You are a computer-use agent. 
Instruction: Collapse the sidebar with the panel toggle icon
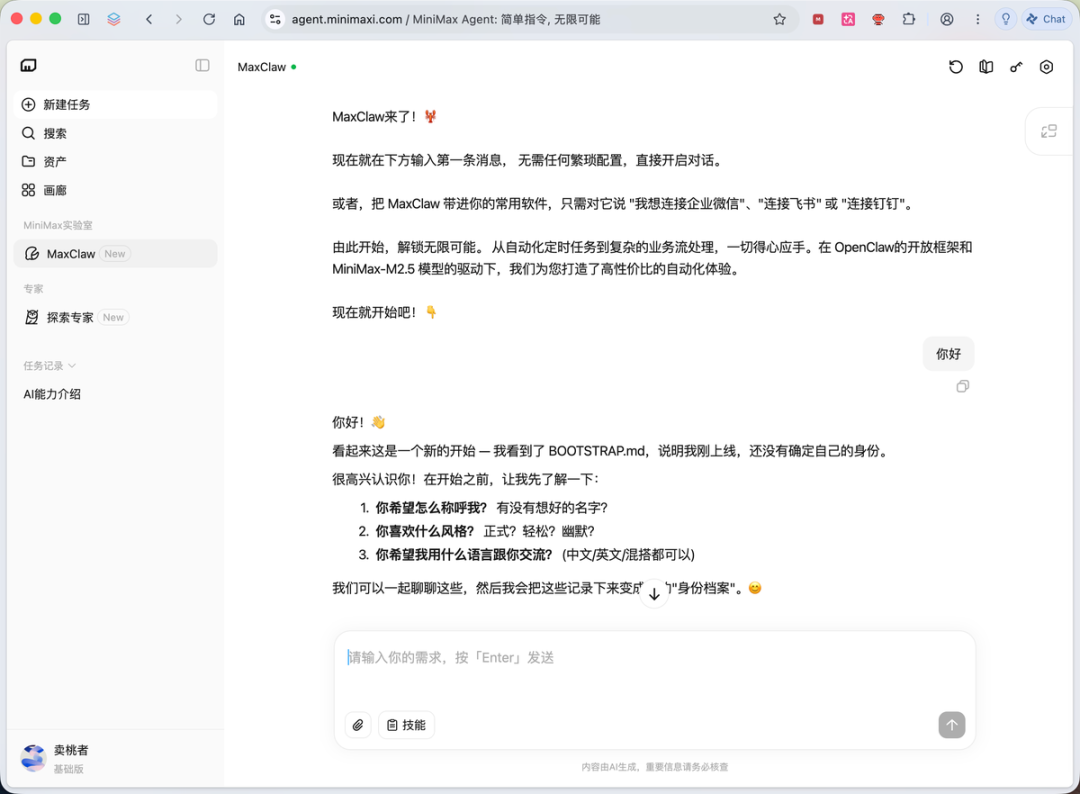[x=202, y=65]
